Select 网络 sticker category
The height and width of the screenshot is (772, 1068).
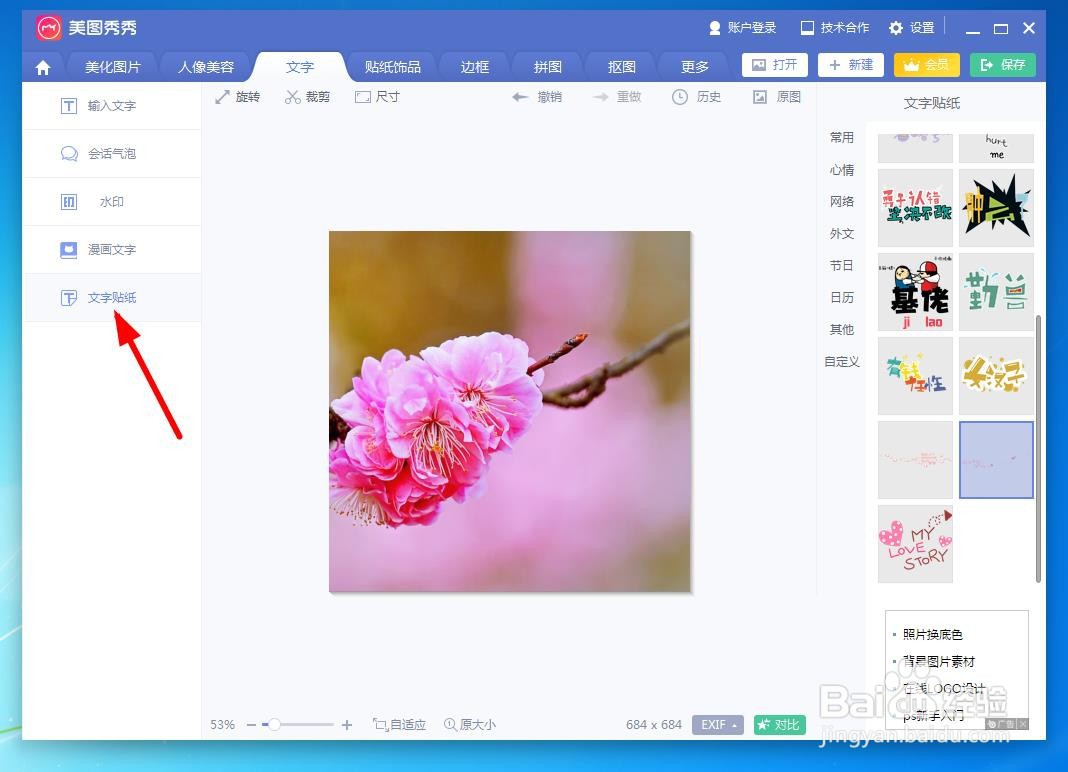[842, 202]
